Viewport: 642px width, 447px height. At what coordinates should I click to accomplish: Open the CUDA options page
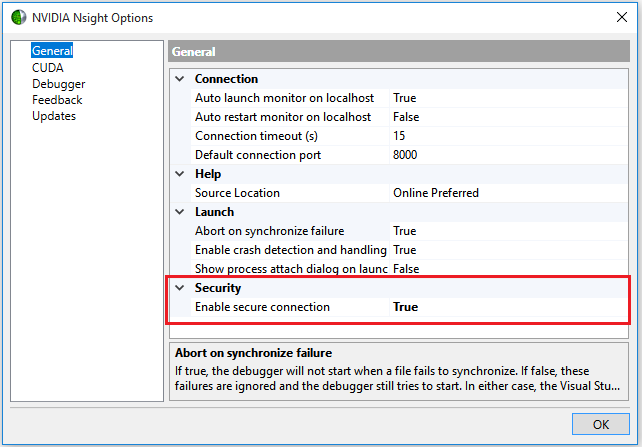[x=47, y=68]
